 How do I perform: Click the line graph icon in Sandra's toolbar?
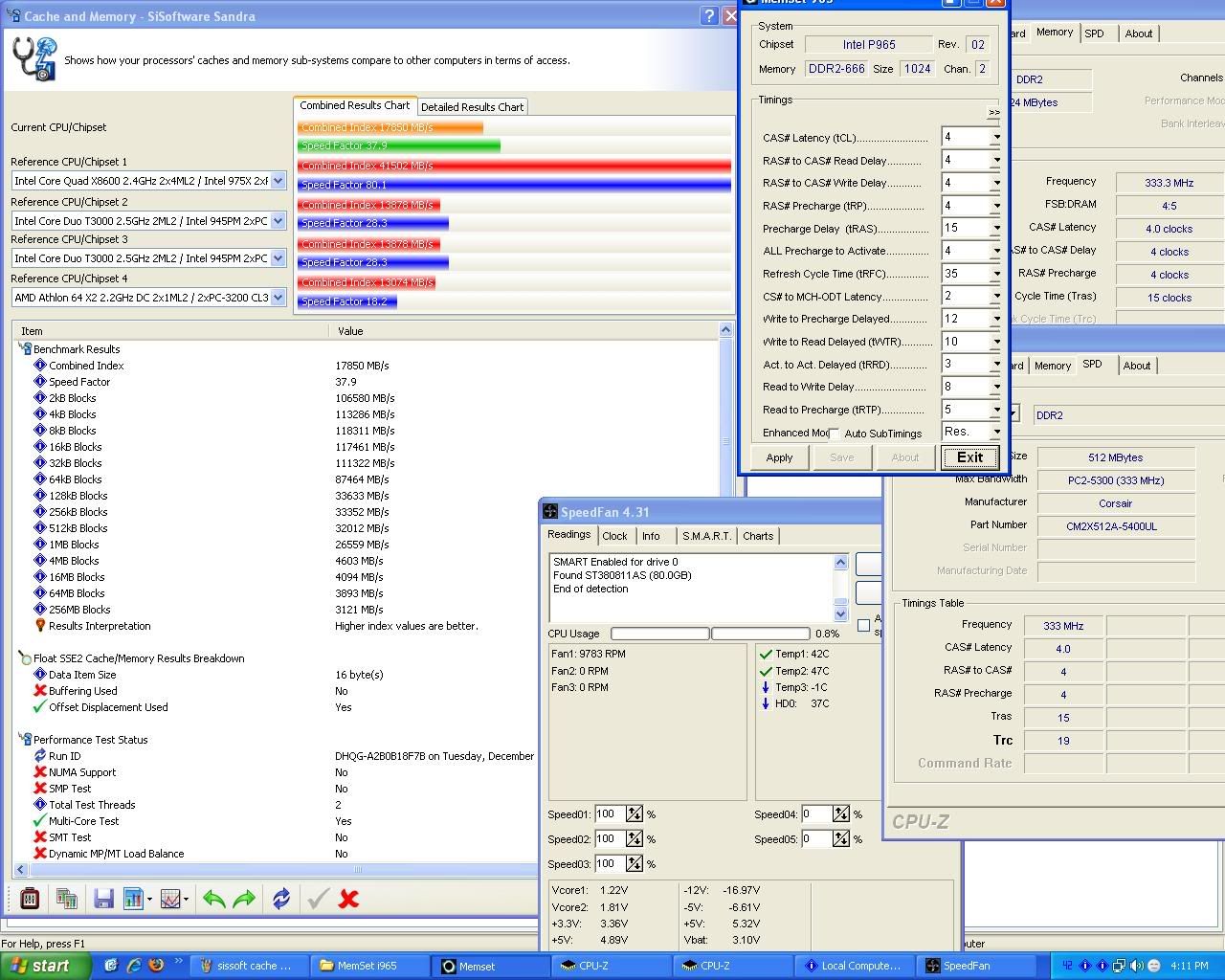[170, 899]
